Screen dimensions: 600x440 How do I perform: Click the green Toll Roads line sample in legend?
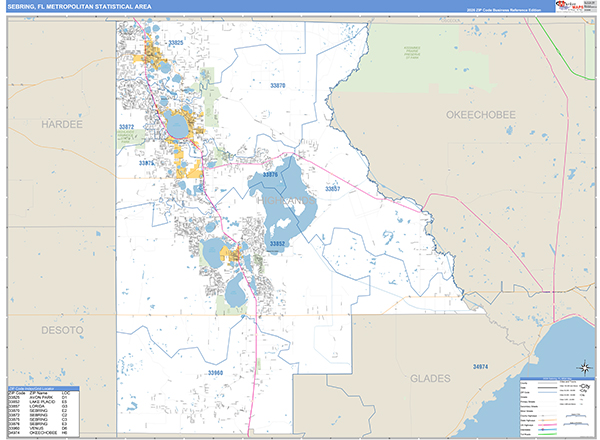pyautogui.click(x=548, y=434)
